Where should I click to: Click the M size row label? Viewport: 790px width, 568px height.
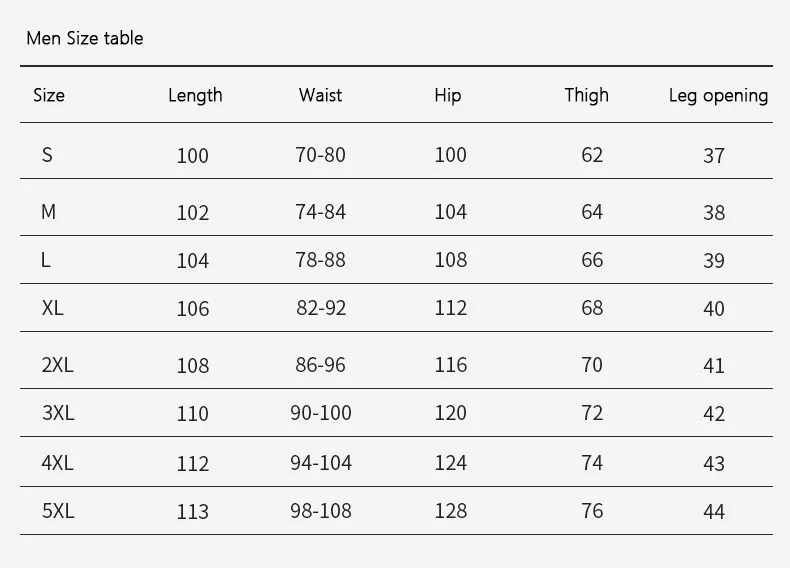point(48,212)
